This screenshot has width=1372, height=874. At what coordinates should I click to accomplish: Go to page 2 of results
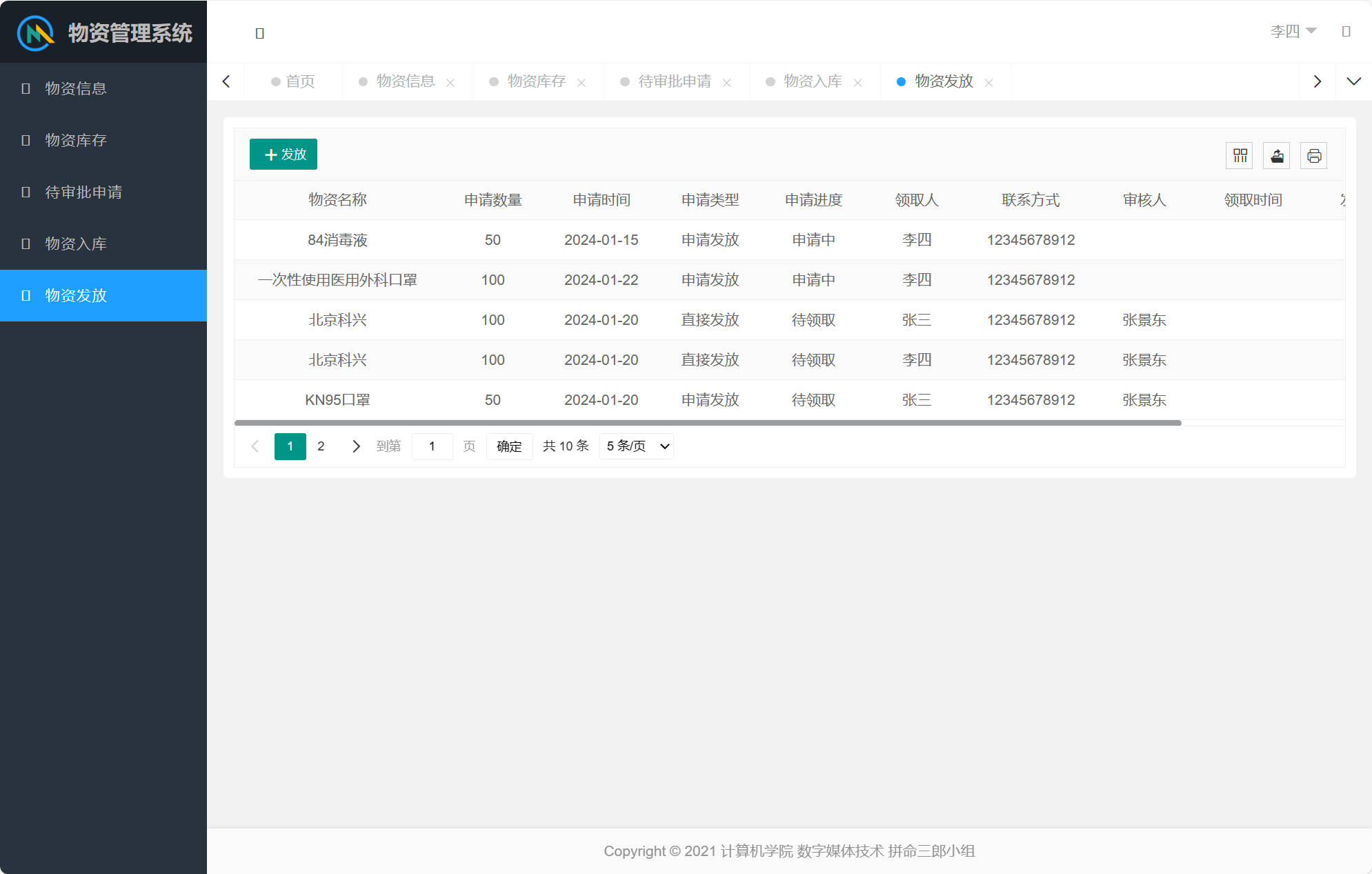(x=321, y=446)
